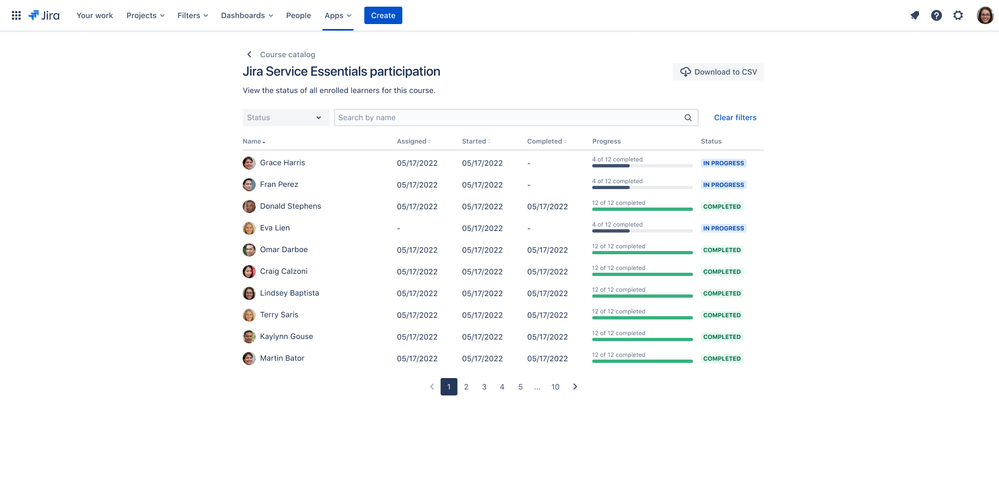999x489 pixels.
Task: Click the Create button
Action: click(383, 15)
